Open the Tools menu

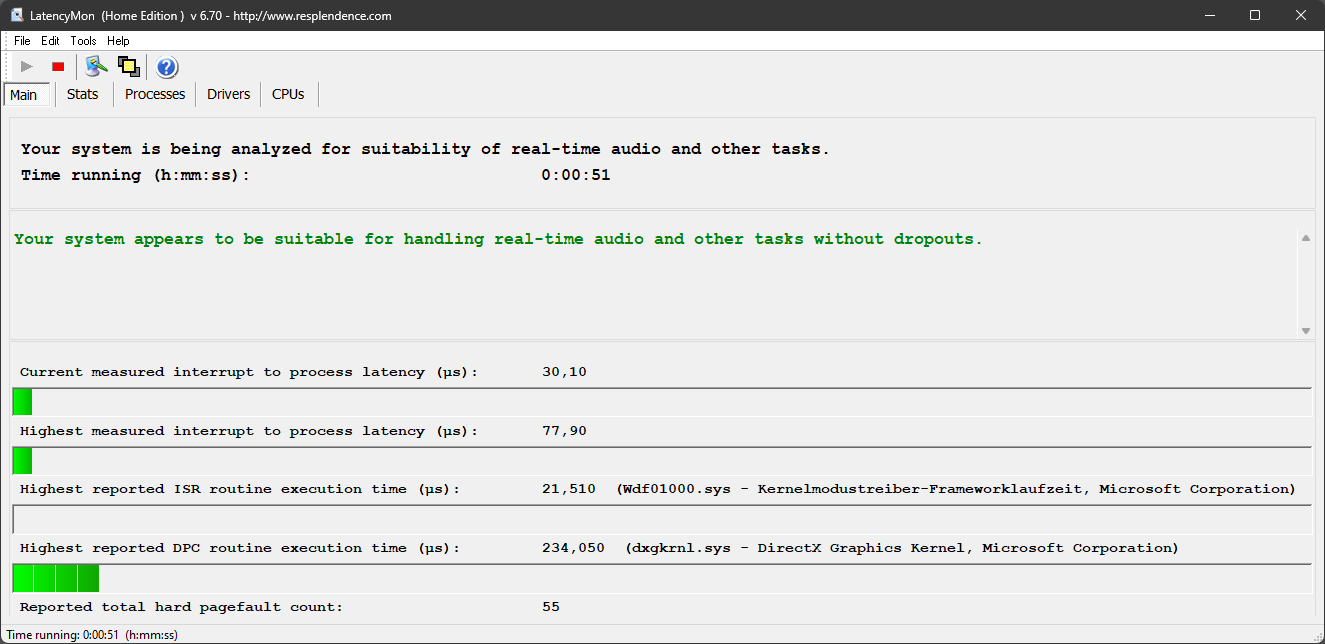click(83, 41)
